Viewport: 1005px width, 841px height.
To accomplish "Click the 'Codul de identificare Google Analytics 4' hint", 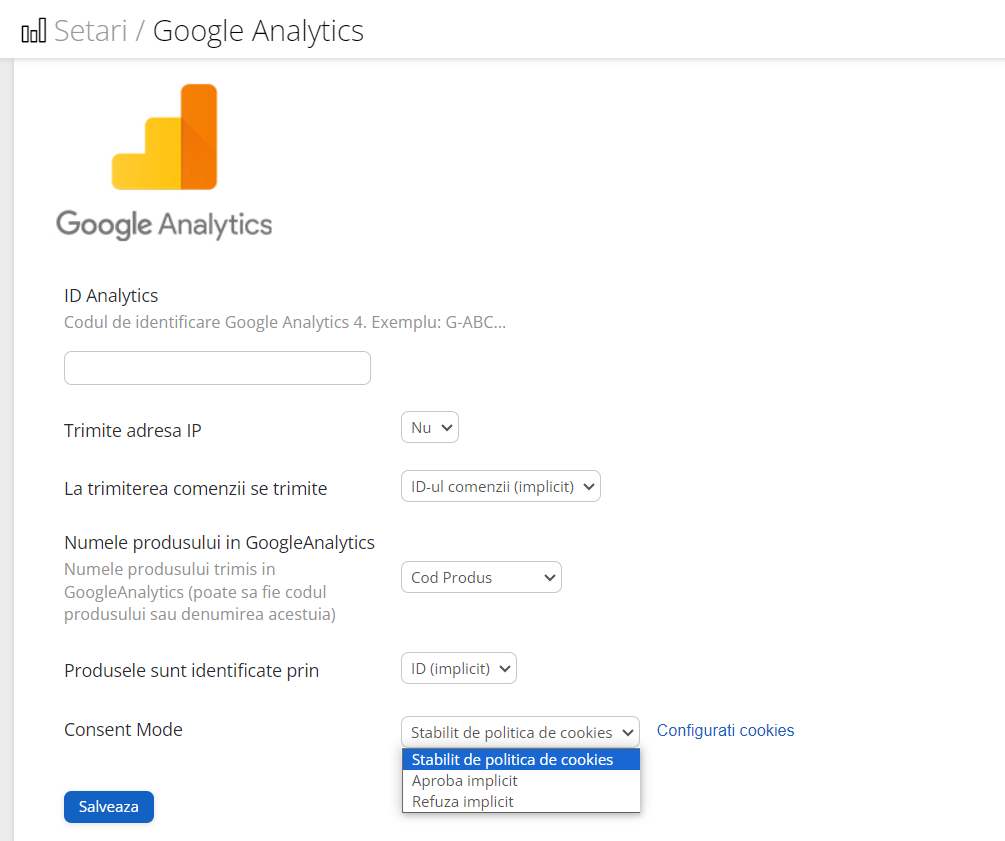I will point(285,322).
